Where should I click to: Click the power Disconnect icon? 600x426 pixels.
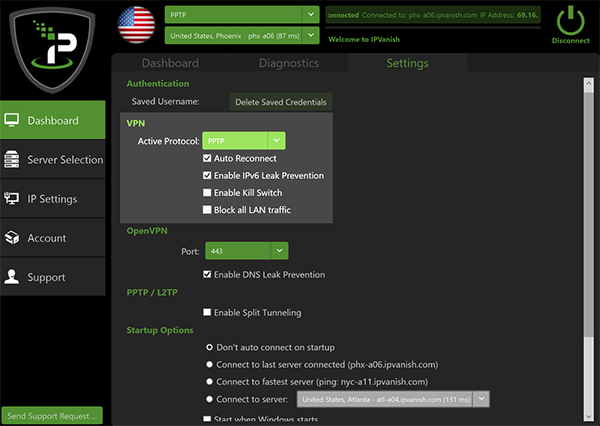[x=571, y=20]
